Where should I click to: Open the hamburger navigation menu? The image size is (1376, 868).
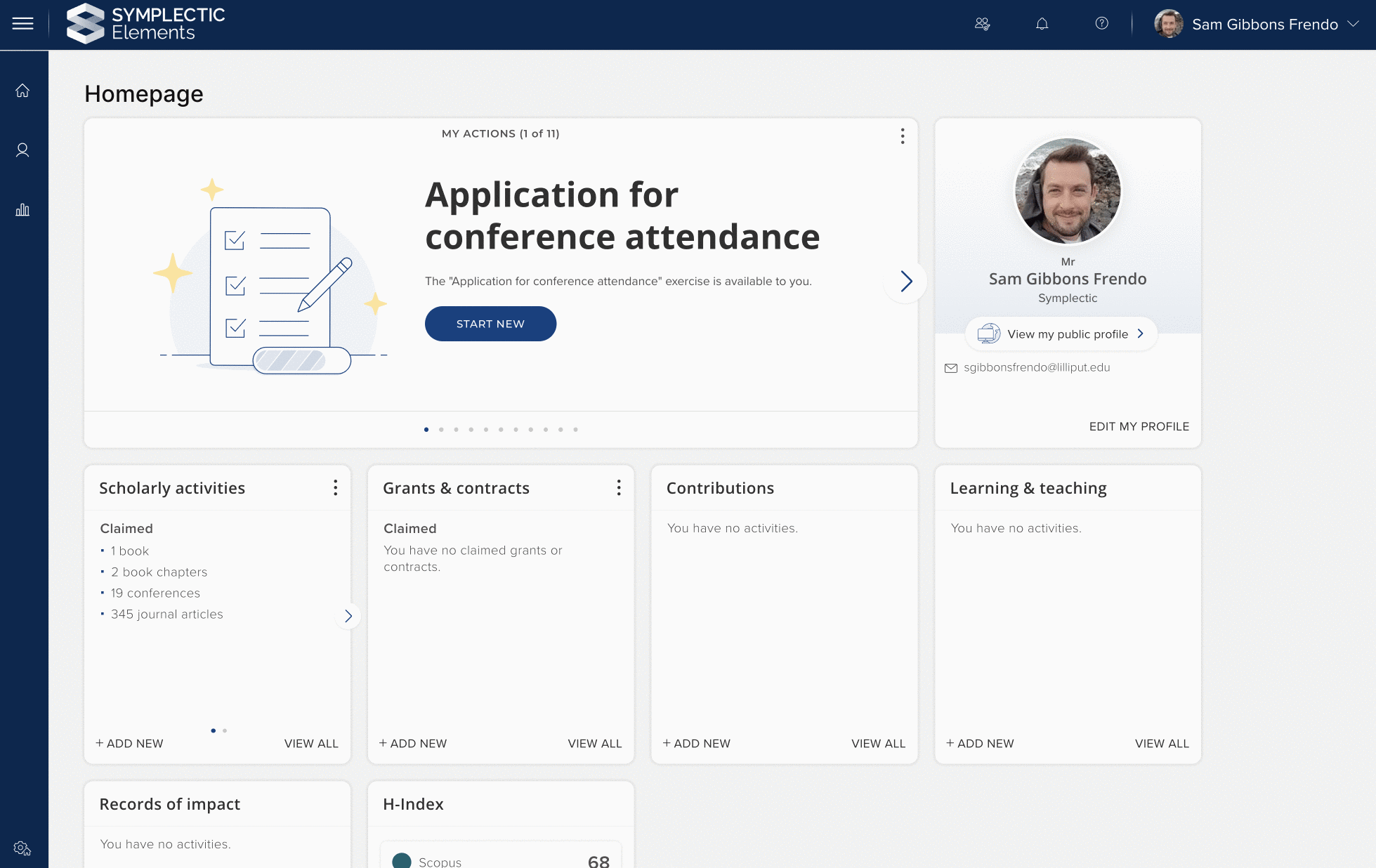(22, 24)
